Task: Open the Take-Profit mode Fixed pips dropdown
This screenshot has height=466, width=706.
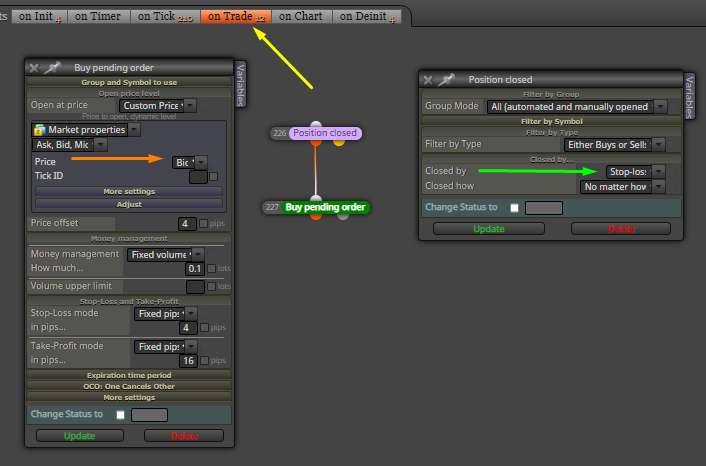Action: click(x=165, y=347)
